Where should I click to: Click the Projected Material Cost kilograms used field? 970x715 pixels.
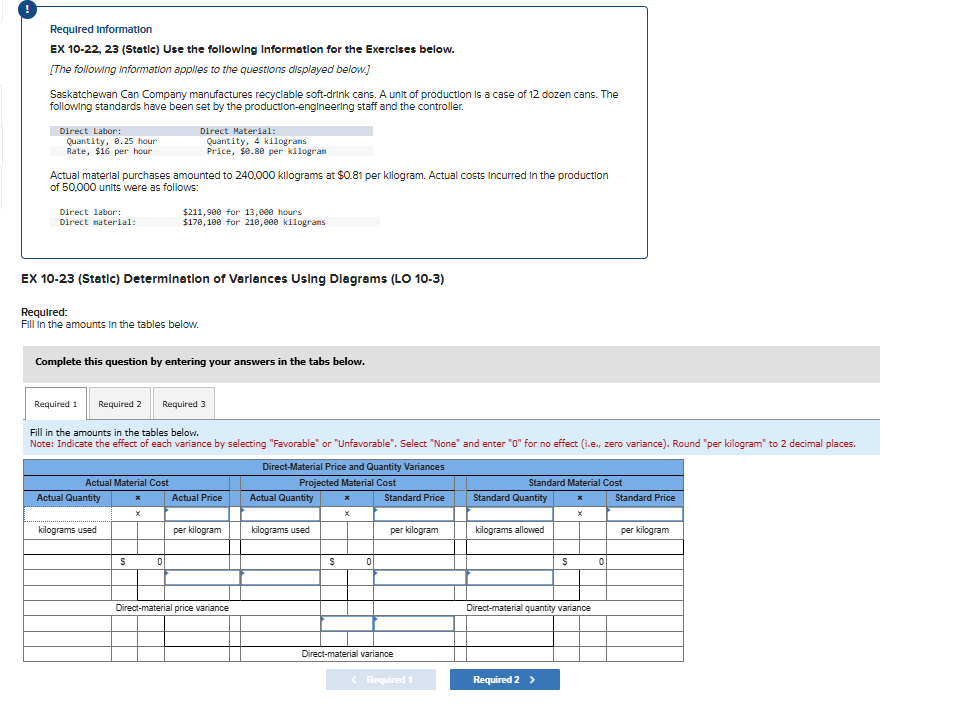tap(279, 512)
